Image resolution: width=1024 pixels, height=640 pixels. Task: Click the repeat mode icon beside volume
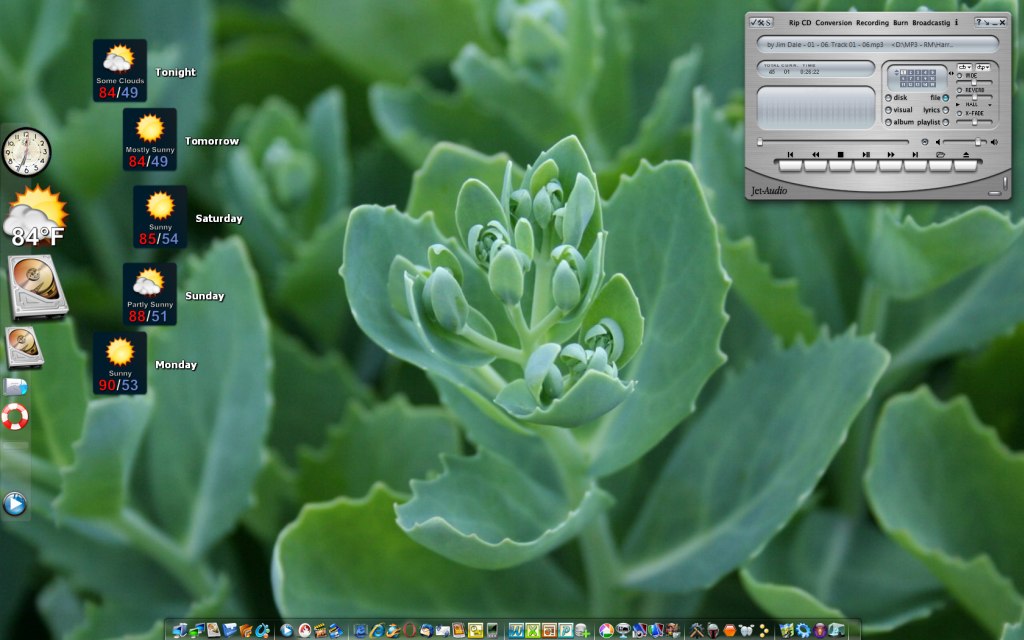925,142
